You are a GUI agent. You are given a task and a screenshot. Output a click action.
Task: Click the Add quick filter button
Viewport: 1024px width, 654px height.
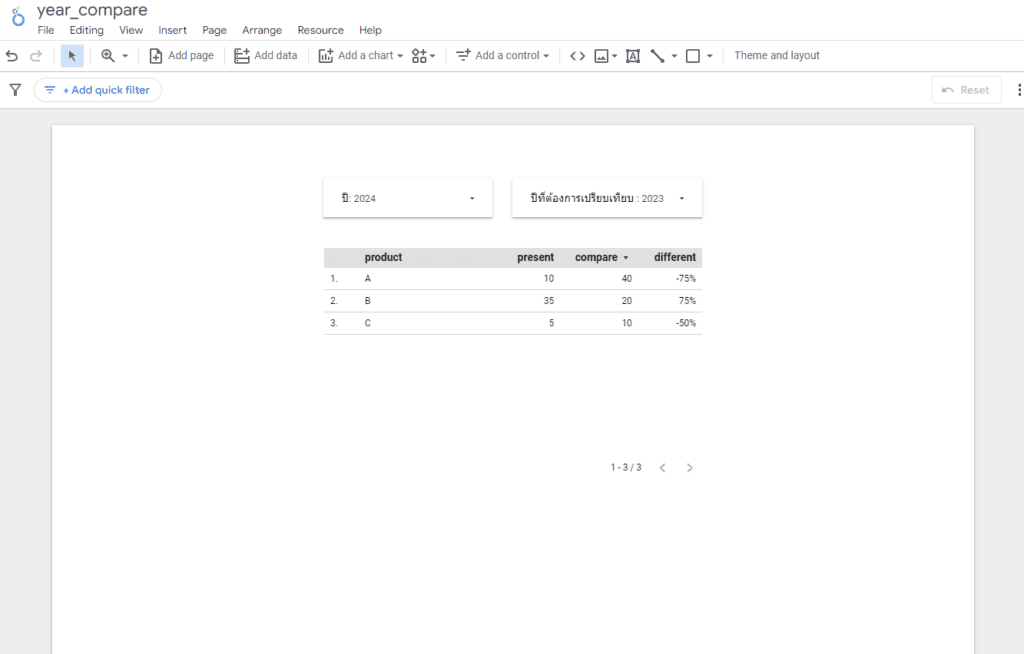pos(98,90)
